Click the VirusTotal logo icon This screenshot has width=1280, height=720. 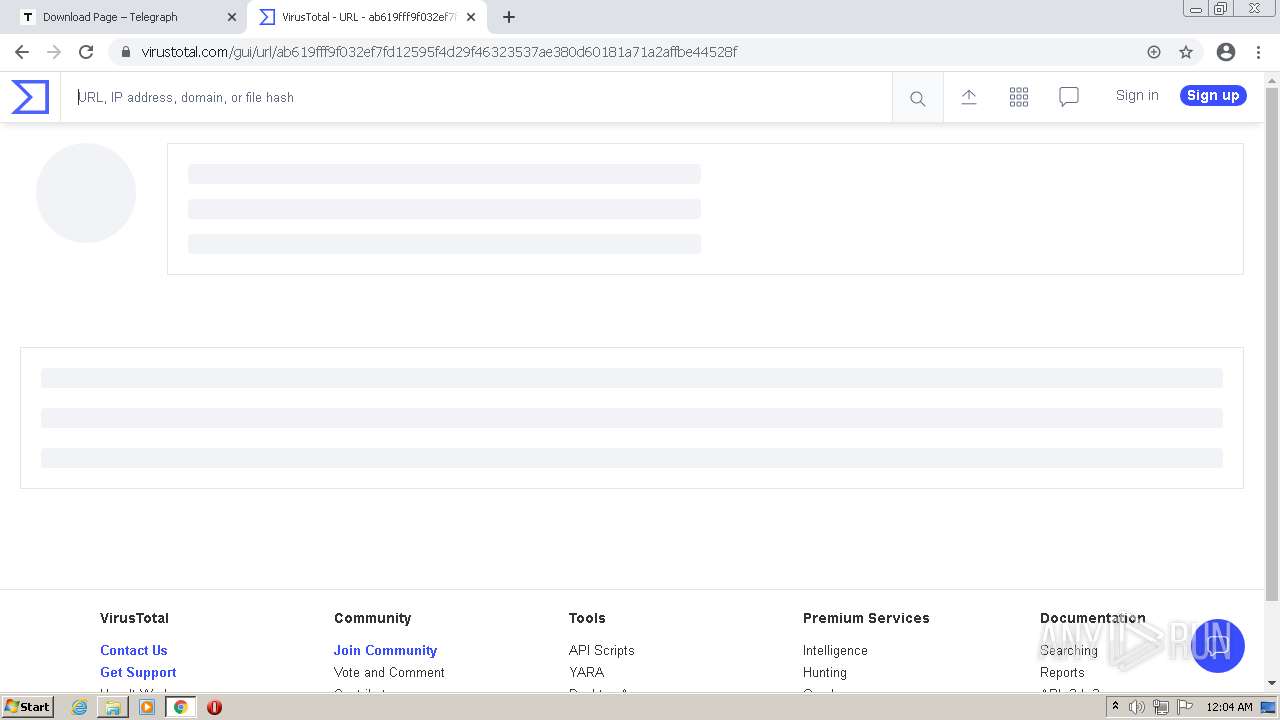[30, 97]
